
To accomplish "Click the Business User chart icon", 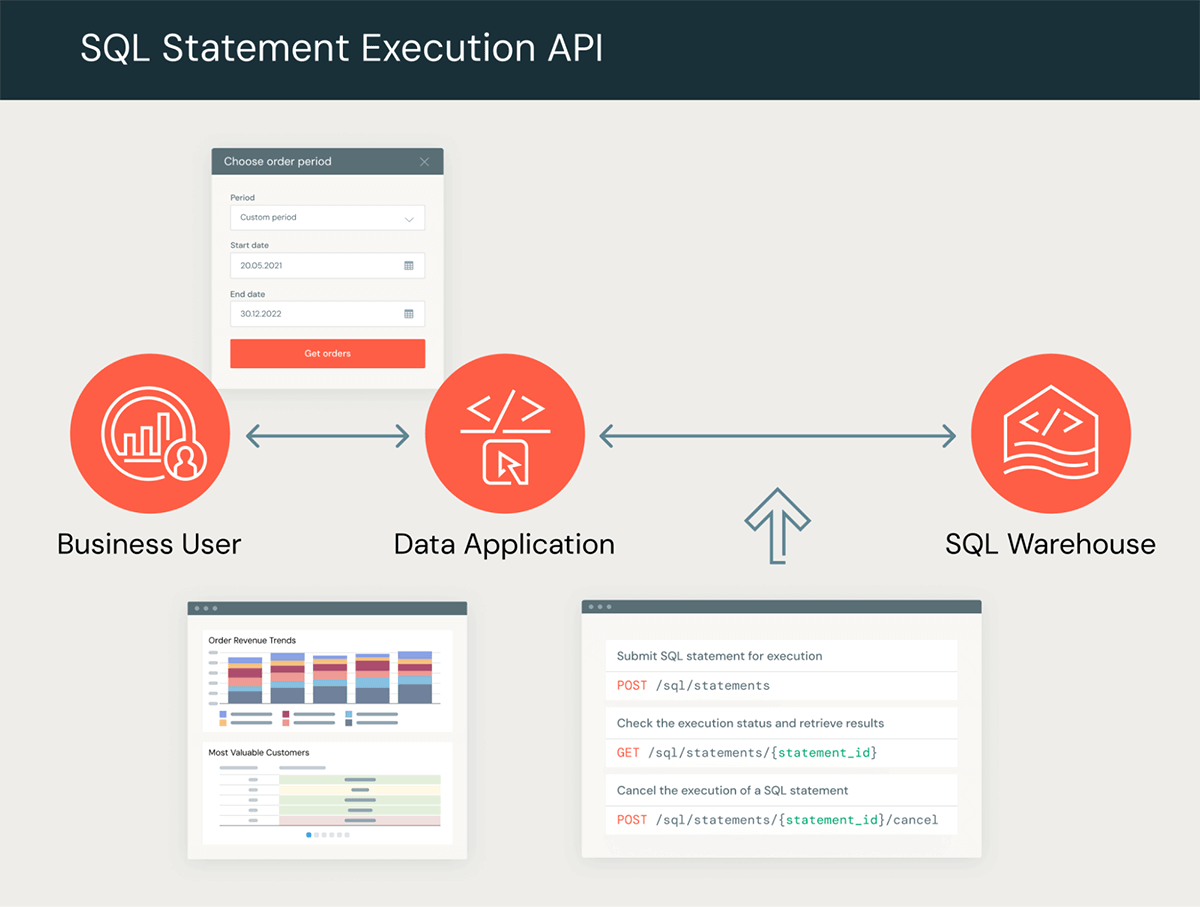I will 150,434.
